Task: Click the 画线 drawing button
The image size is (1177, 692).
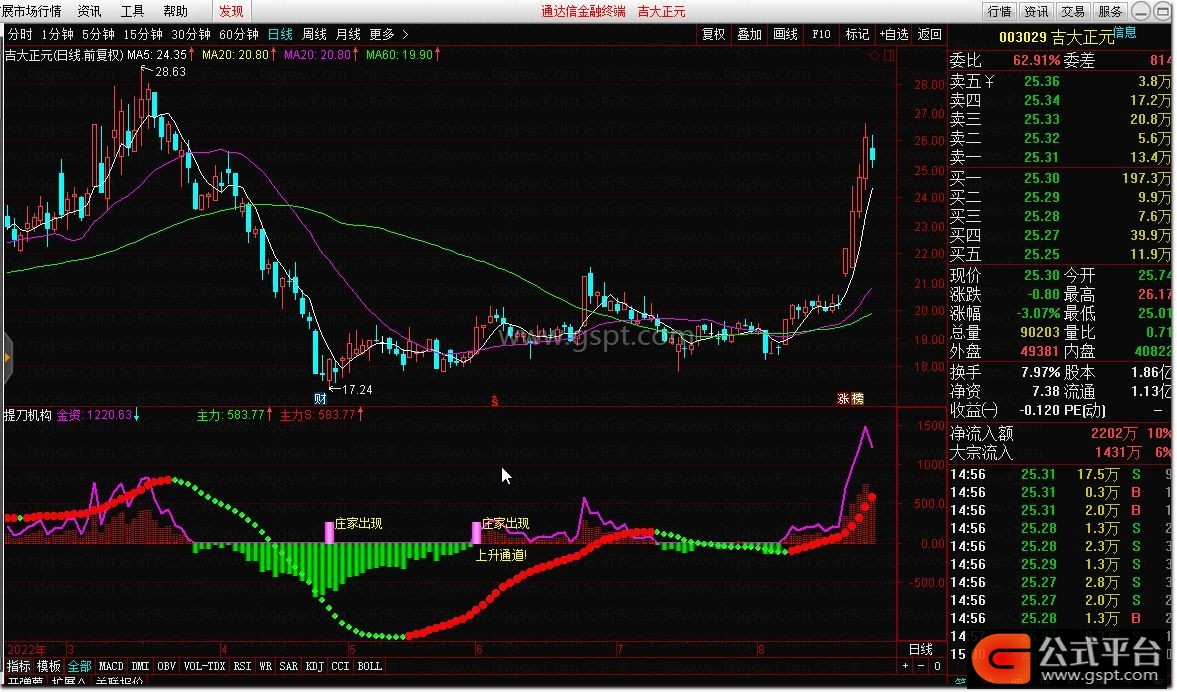Action: pos(786,35)
